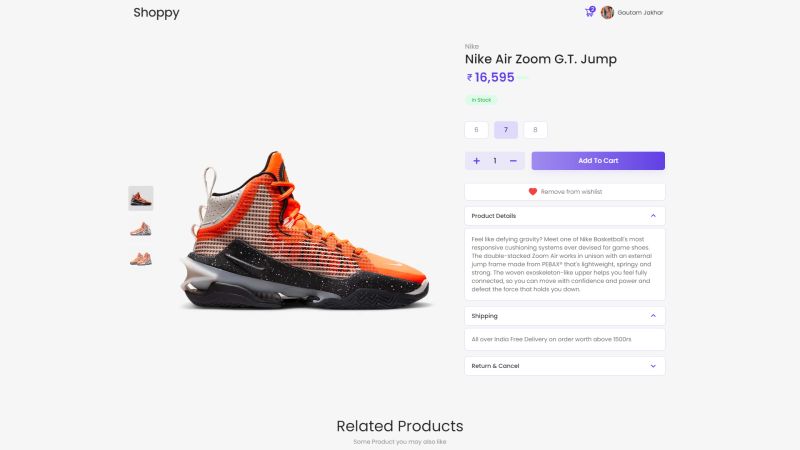This screenshot has height=450, width=800.
Task: Click the main shoe product image
Action: [x=305, y=230]
